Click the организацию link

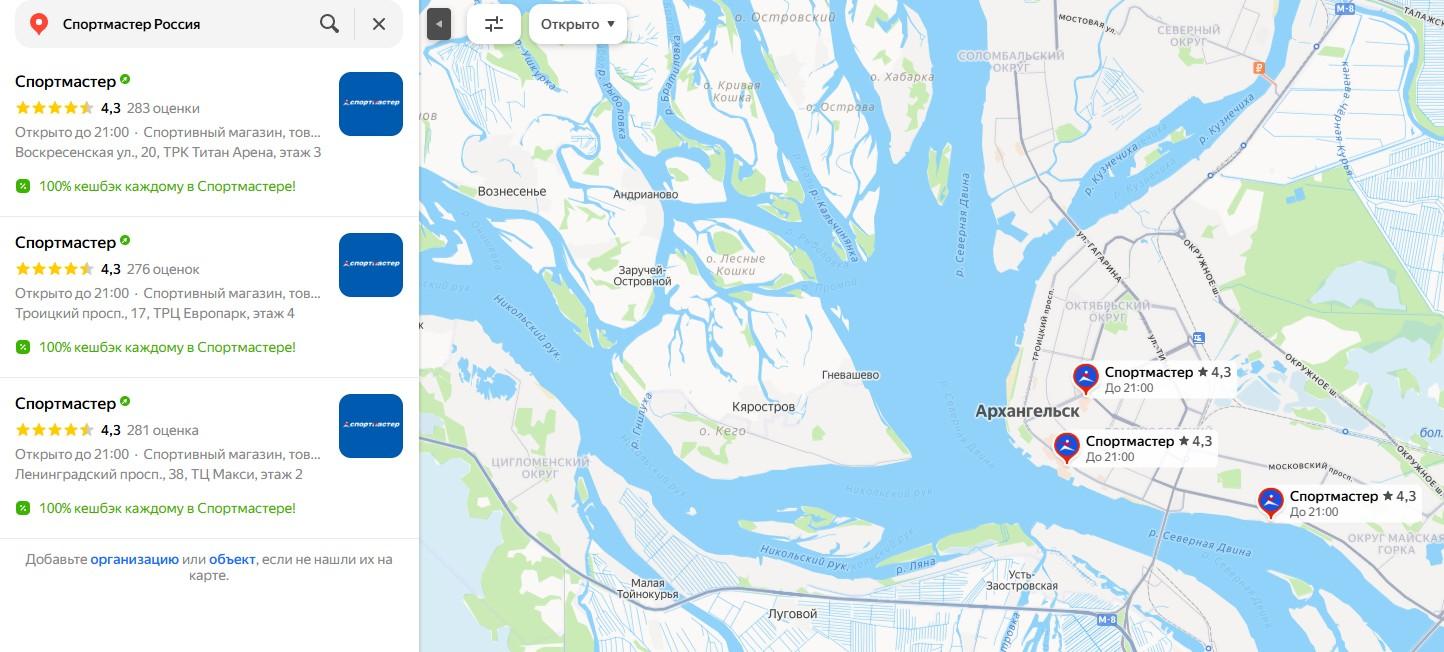pyautogui.click(x=135, y=559)
